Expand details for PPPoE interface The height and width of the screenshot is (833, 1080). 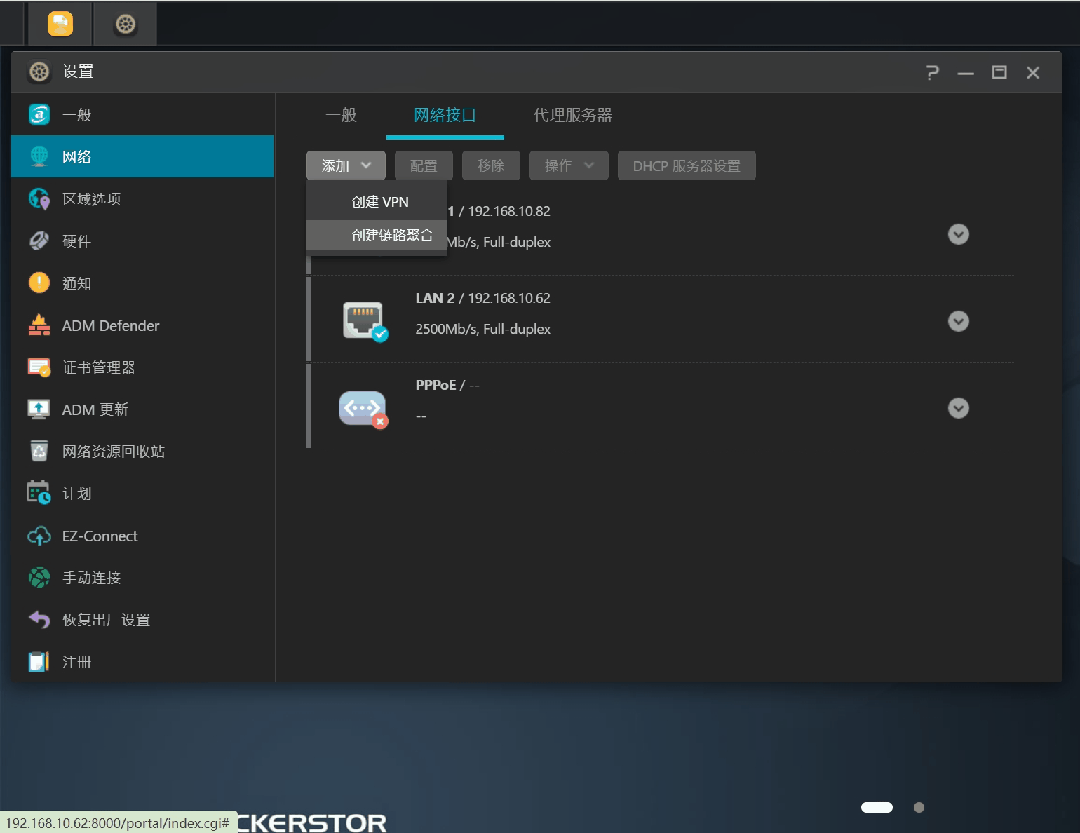(x=958, y=409)
